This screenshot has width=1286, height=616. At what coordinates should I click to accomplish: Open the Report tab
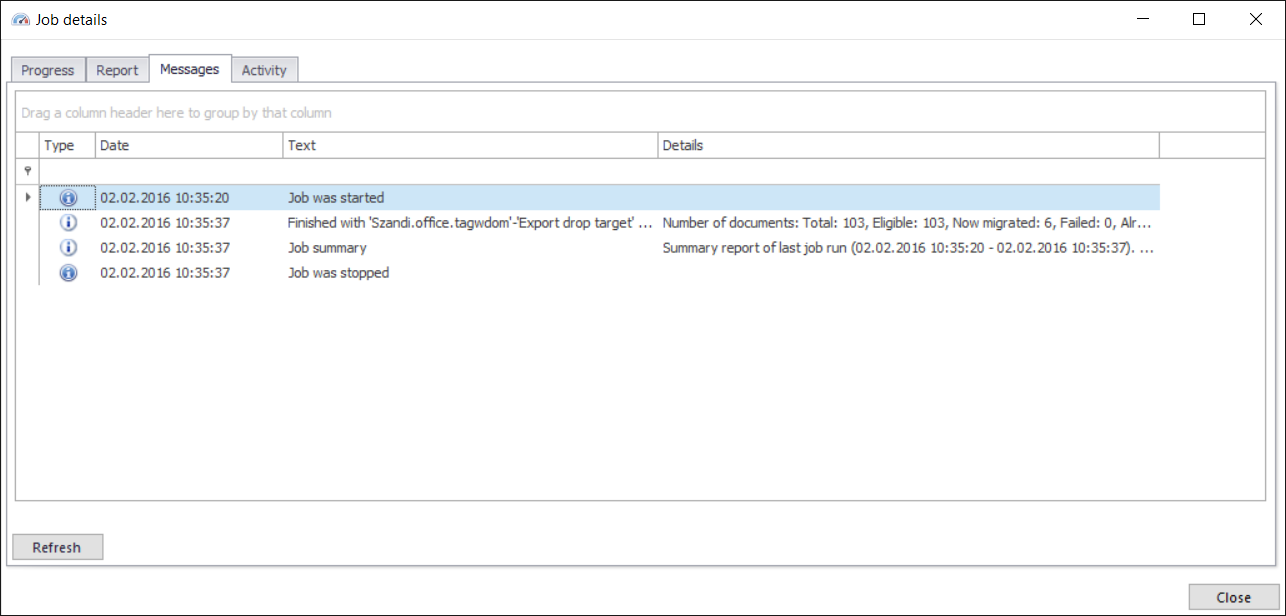point(117,69)
